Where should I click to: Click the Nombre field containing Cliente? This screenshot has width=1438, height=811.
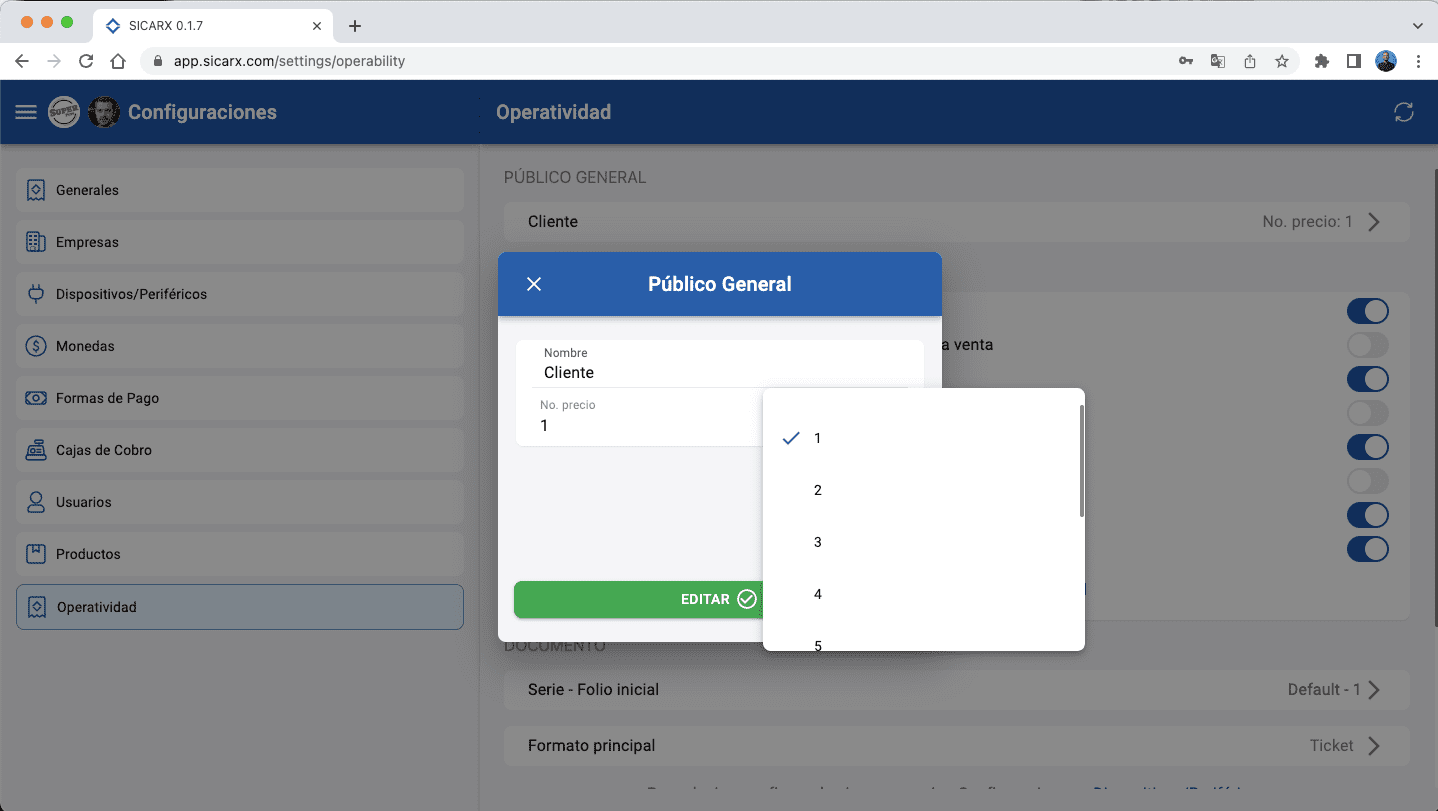point(720,373)
